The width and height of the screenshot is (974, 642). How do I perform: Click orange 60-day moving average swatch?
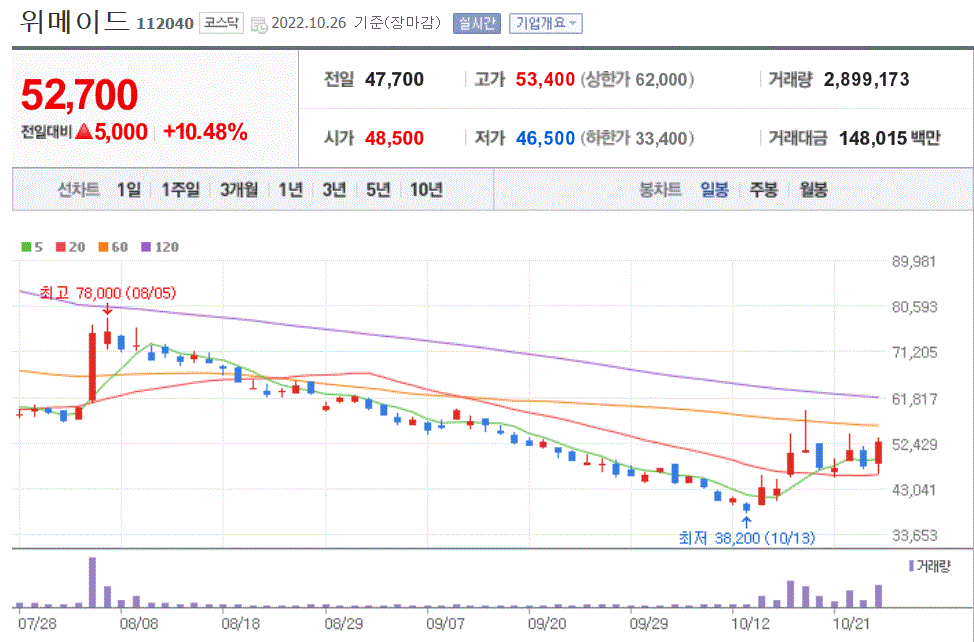coord(103,247)
